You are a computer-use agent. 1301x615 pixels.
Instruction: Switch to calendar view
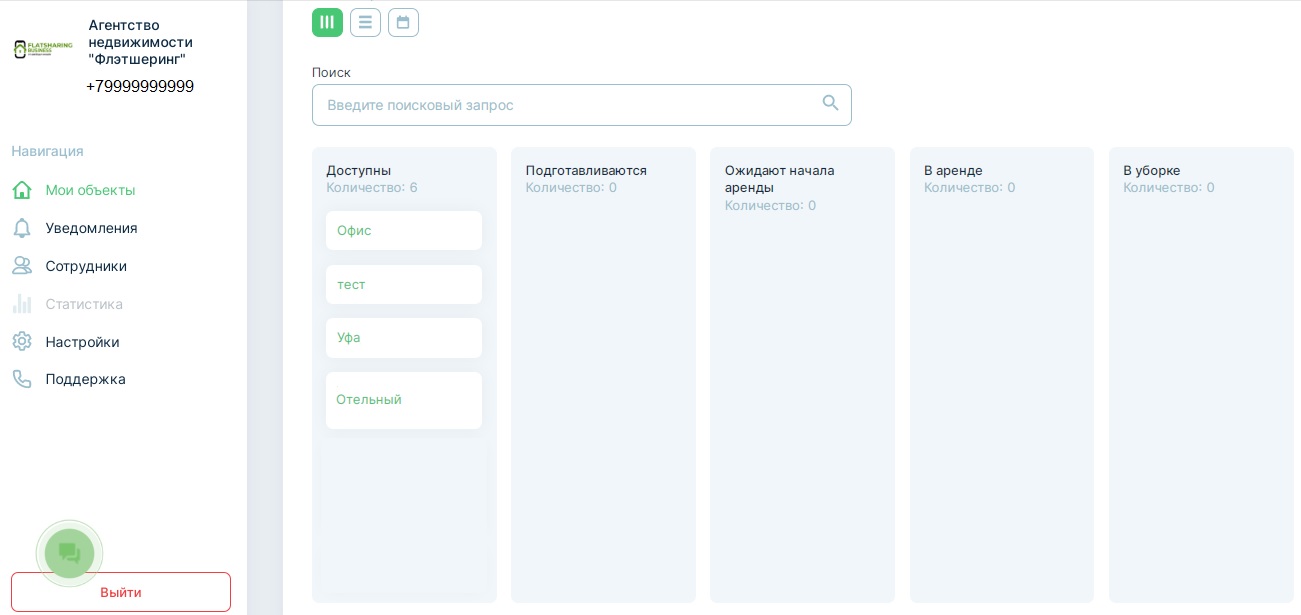tap(403, 22)
